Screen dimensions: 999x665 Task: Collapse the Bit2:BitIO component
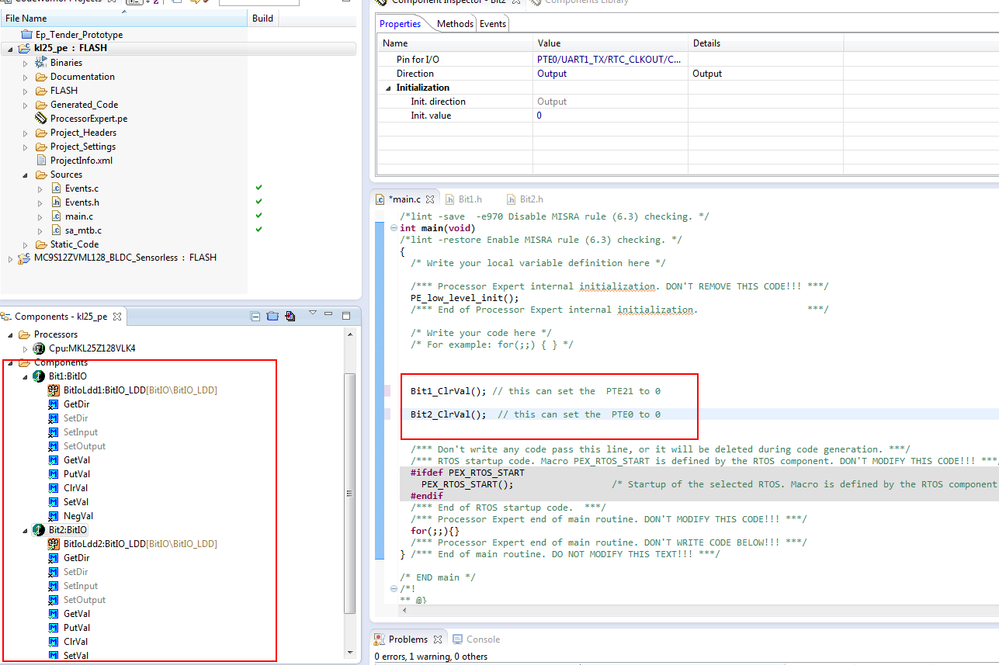point(25,531)
